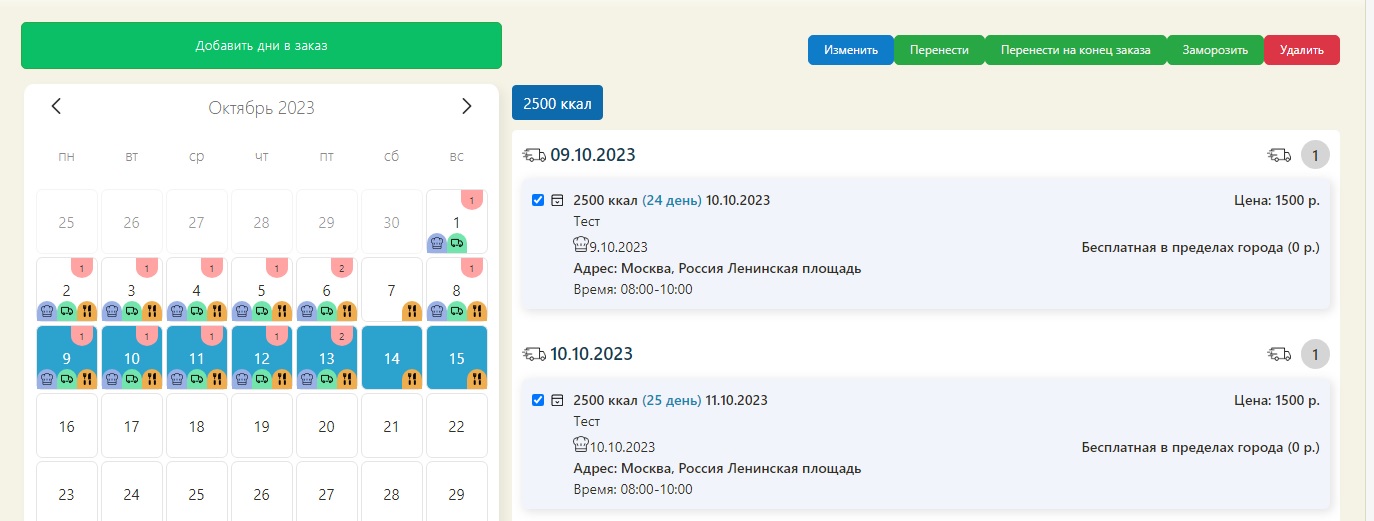Image resolution: width=1374 pixels, height=521 pixels.
Task: Go to previous month in calendar
Action: pos(56,106)
